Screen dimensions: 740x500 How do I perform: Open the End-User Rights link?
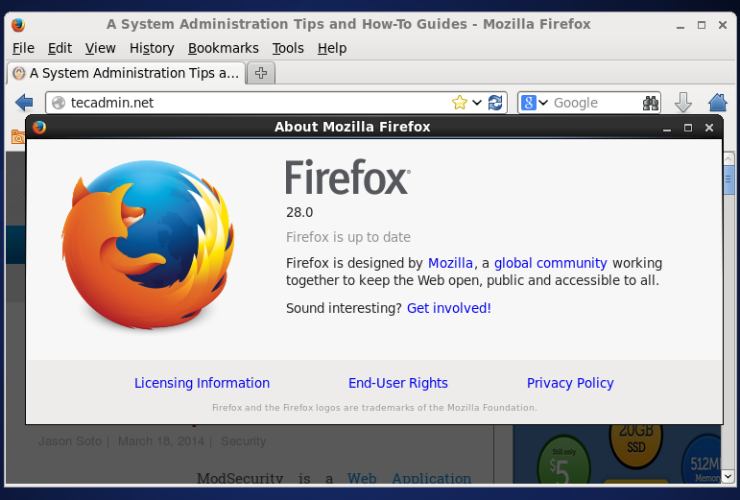point(398,383)
